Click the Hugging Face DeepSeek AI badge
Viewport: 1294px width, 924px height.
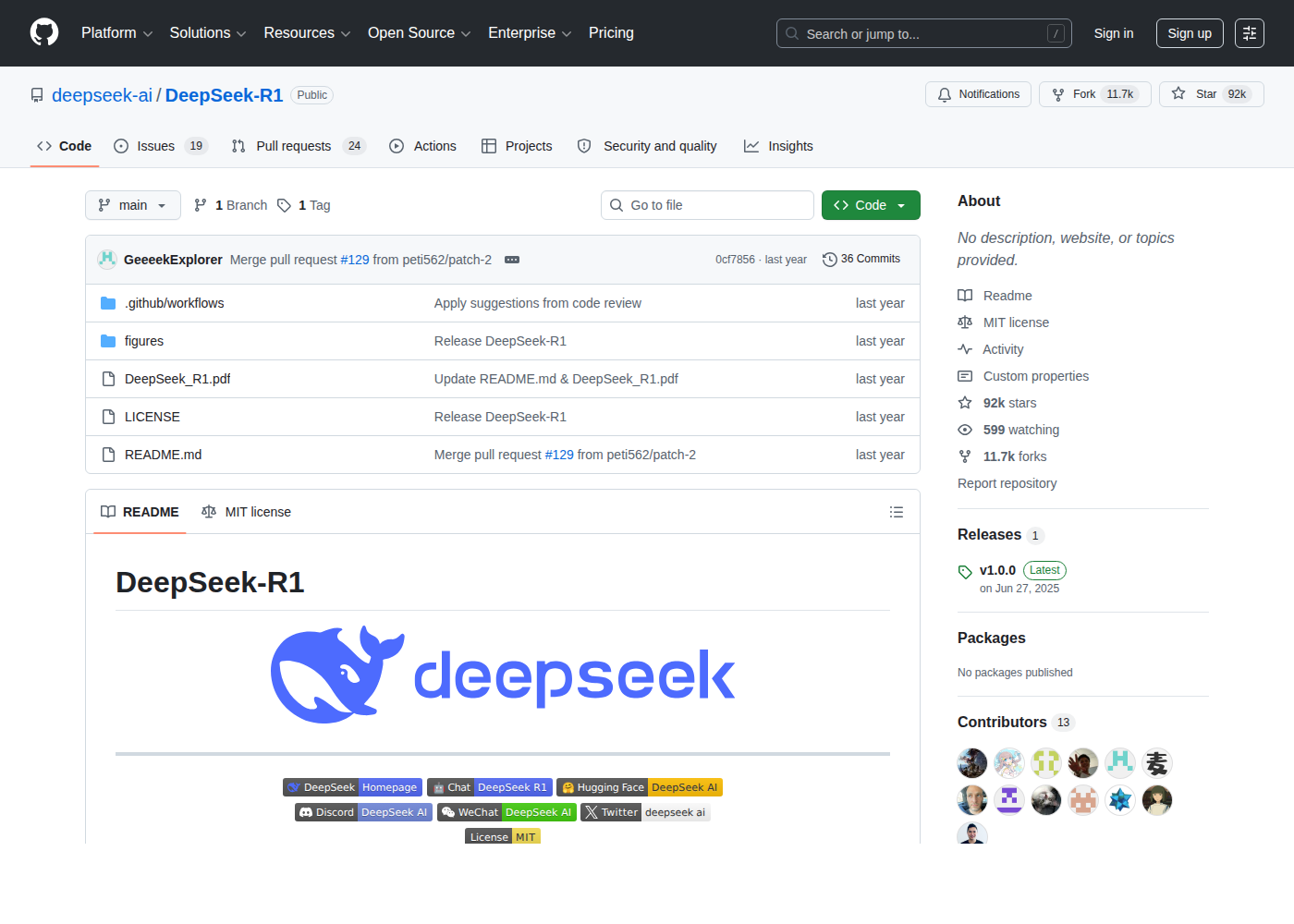639,787
